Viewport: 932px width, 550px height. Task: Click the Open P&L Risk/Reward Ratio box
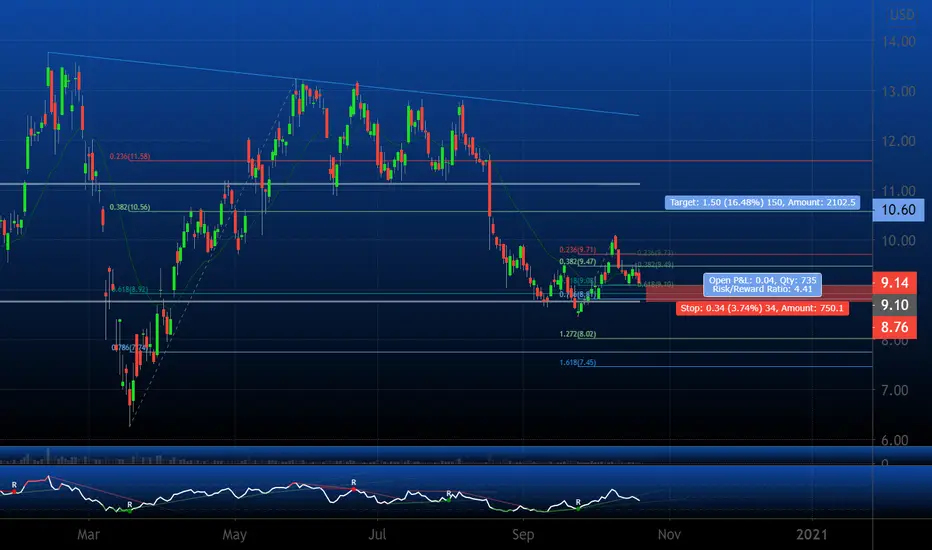(x=763, y=284)
